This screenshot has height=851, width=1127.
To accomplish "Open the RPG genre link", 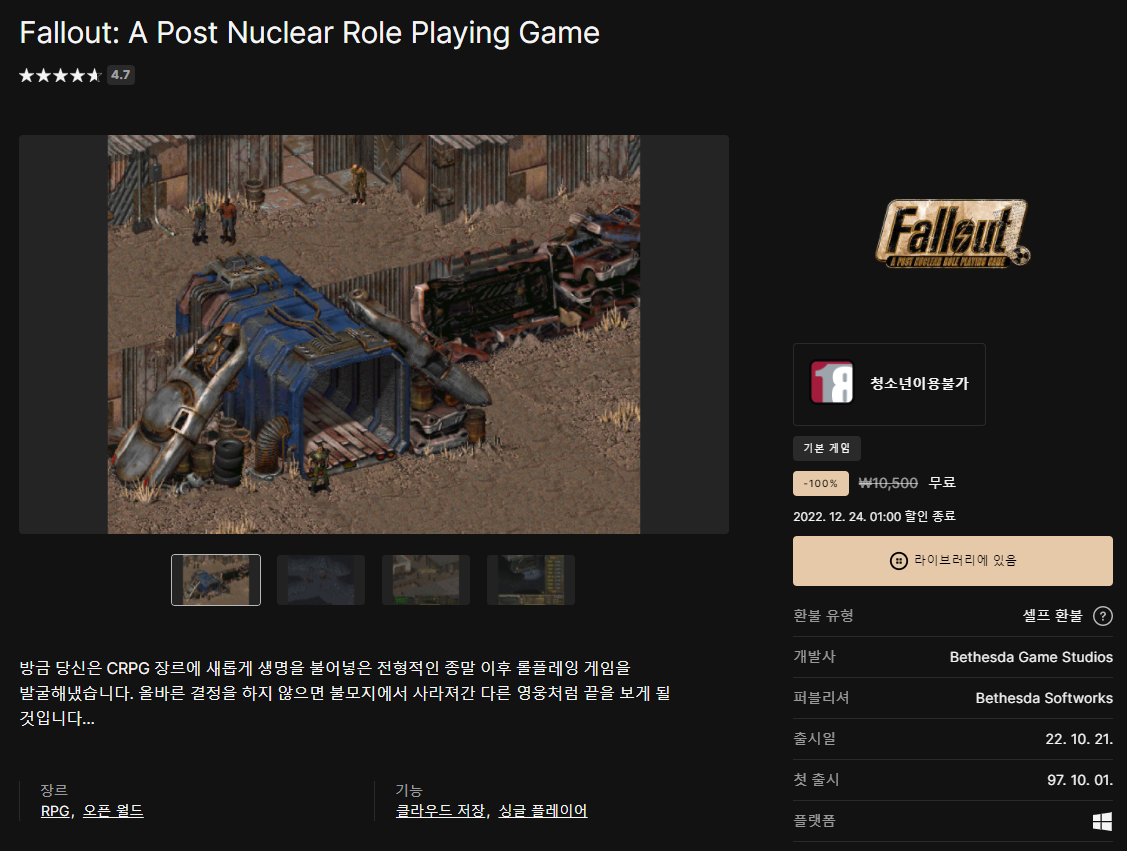I will pyautogui.click(x=55, y=811).
